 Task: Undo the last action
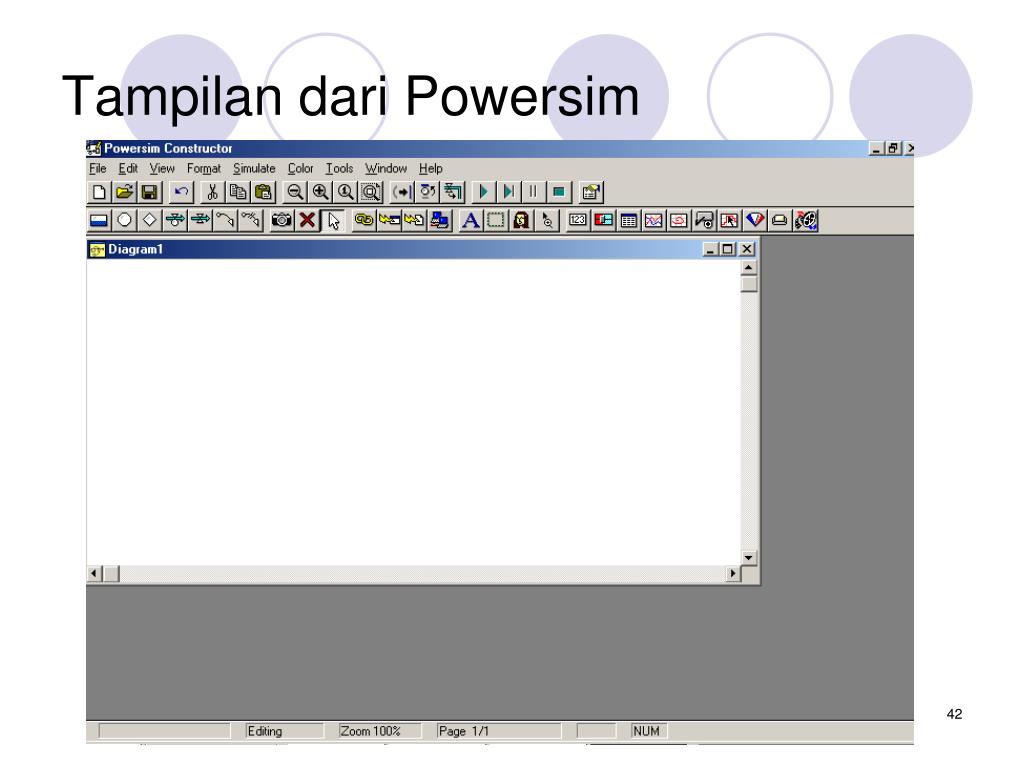181,192
